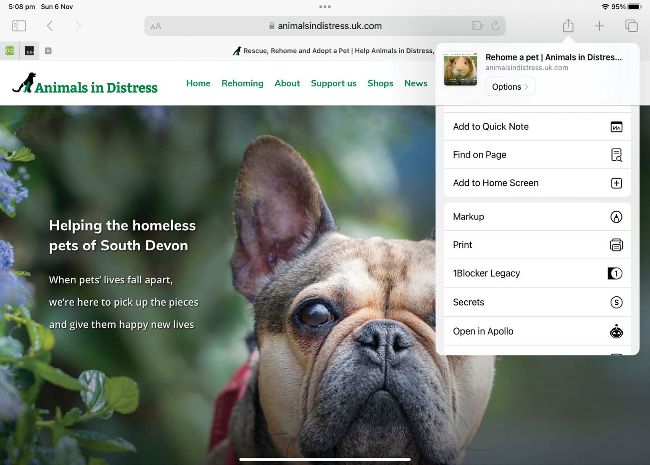The image size is (650, 465).
Task: Open the Rehoming navigation link
Action: pyautogui.click(x=242, y=83)
